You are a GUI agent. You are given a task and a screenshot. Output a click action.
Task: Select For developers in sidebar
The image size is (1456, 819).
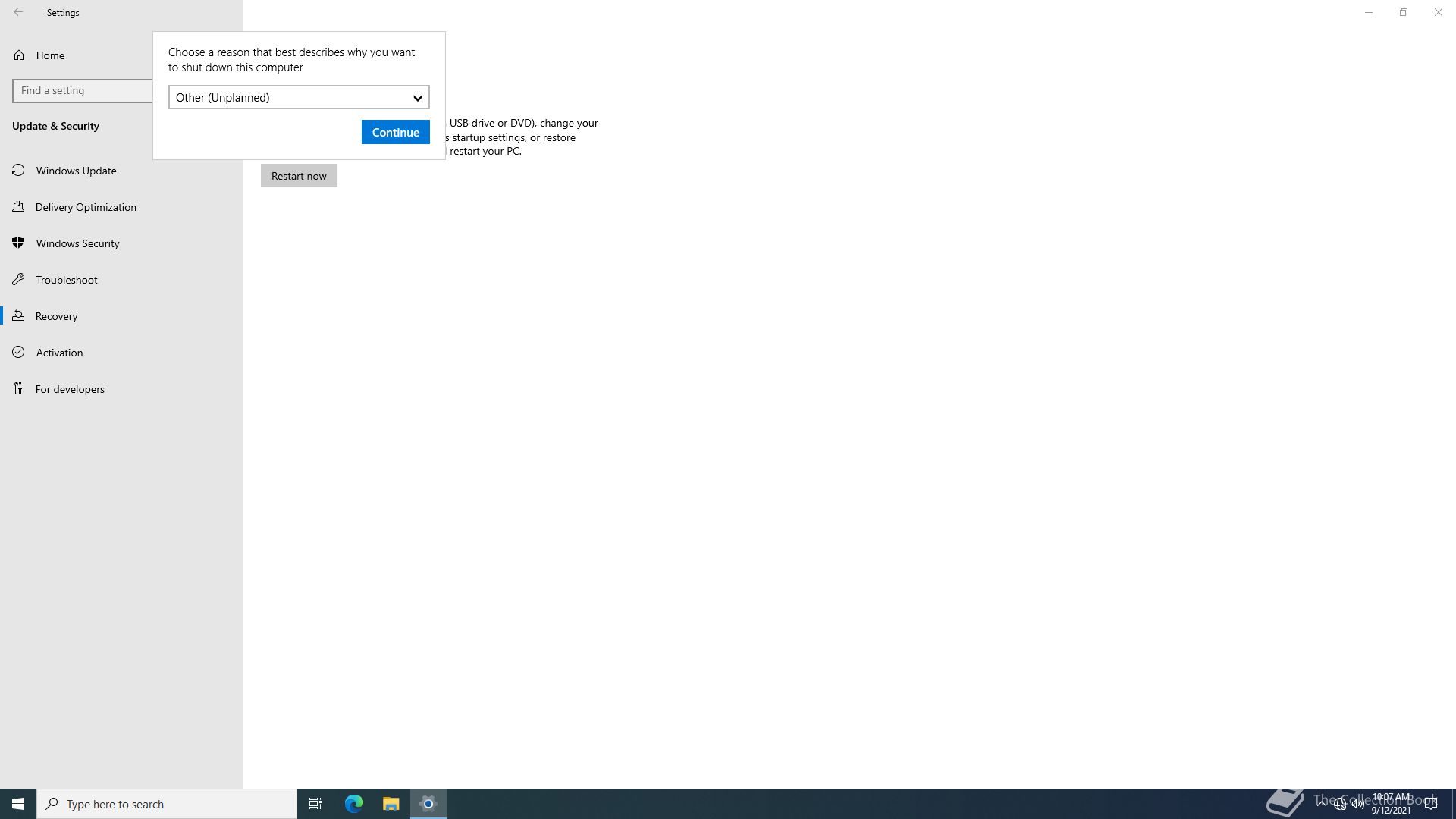(x=70, y=389)
